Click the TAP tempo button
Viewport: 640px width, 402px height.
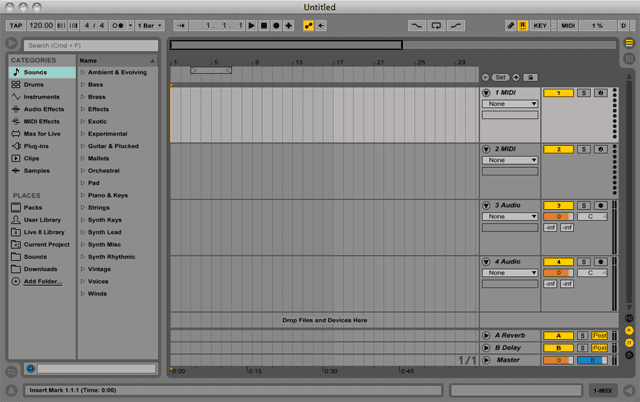(16, 26)
